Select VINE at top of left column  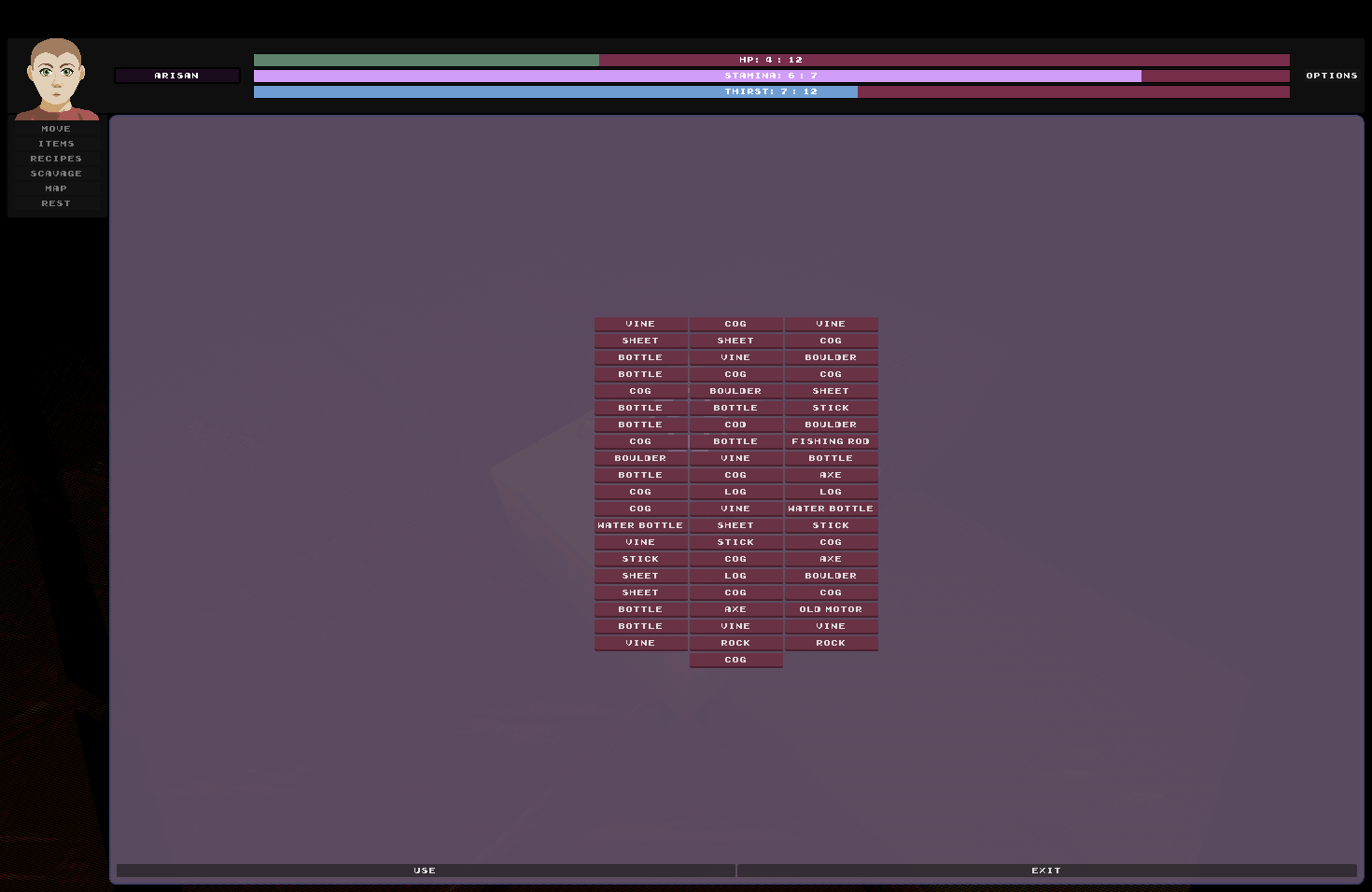(x=640, y=324)
